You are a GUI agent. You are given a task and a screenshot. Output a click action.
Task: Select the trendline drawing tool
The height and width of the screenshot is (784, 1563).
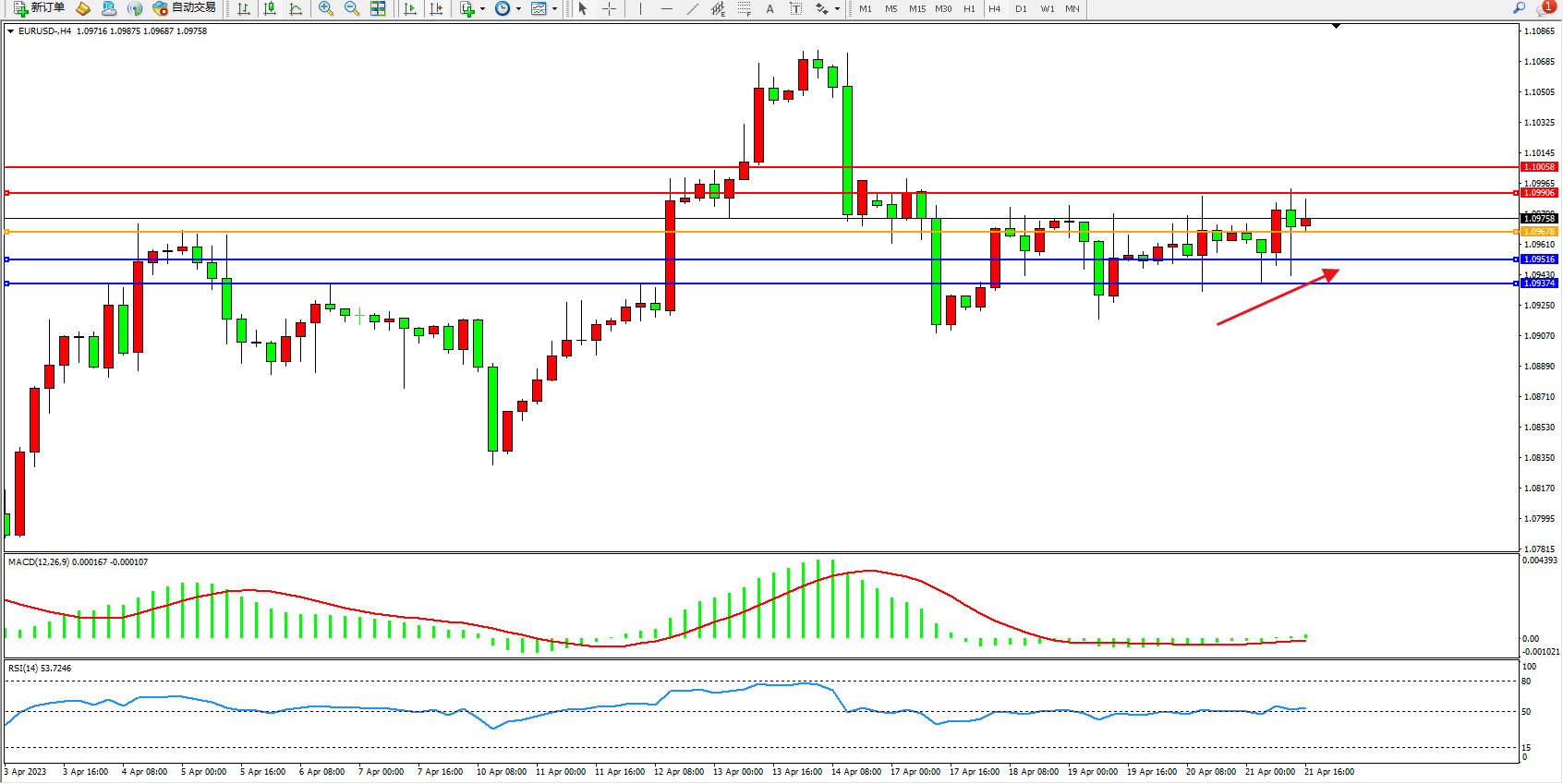click(692, 8)
